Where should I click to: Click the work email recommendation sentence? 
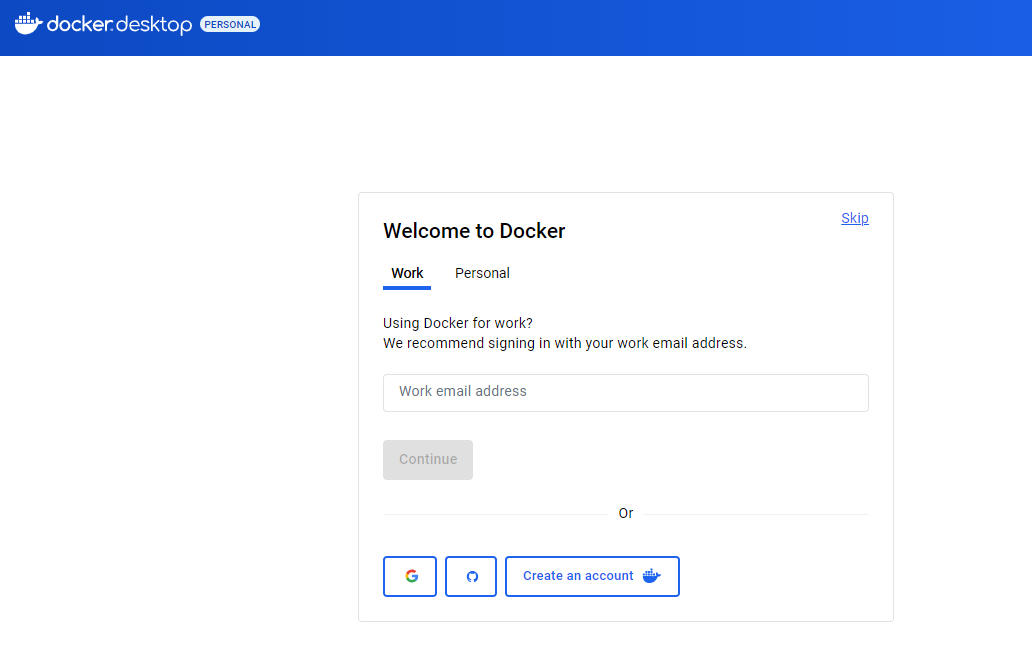point(565,343)
